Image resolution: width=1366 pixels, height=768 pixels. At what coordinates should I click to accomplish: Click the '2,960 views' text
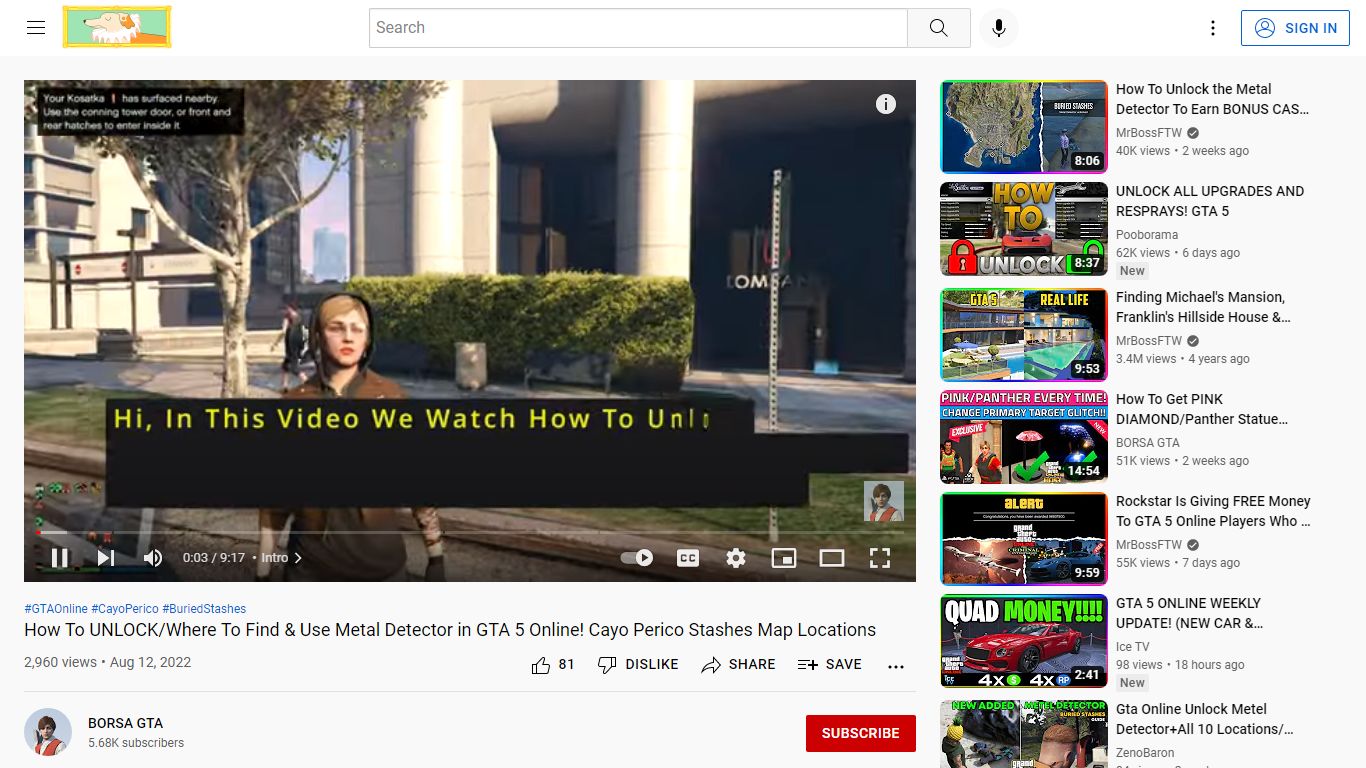60,662
